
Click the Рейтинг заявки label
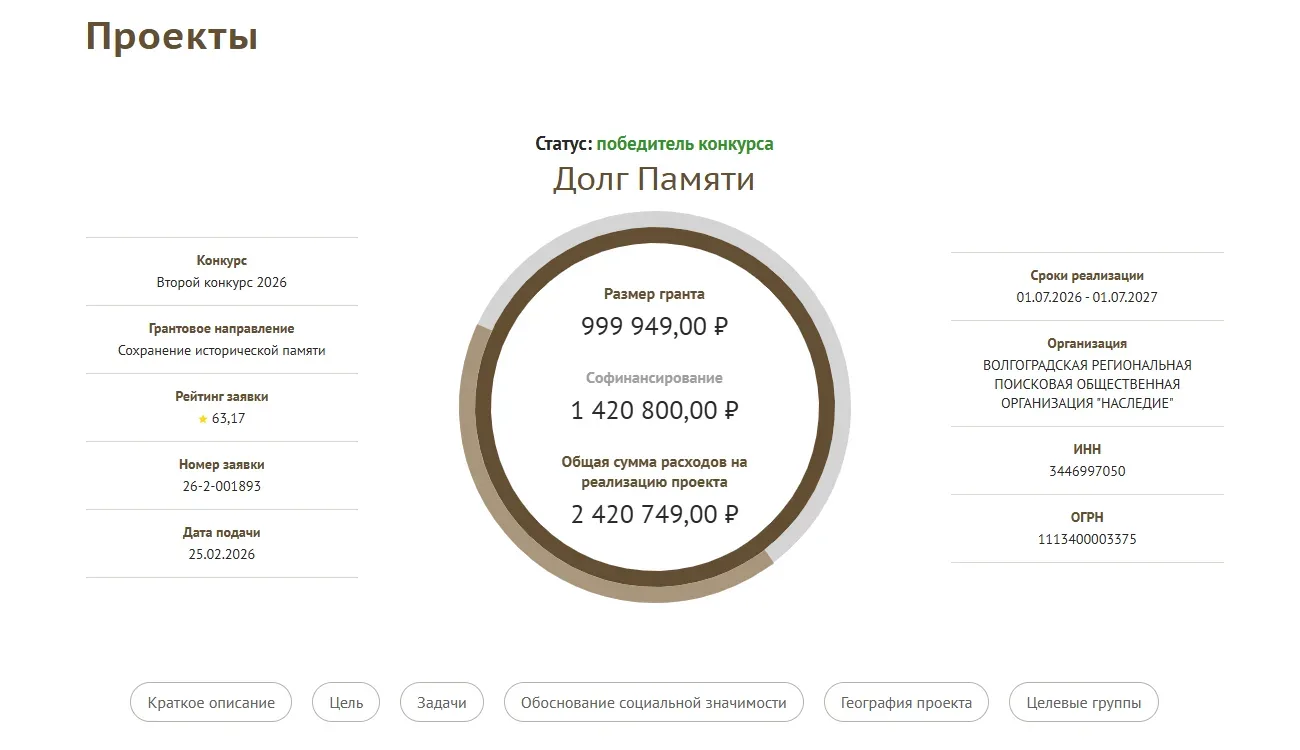222,397
